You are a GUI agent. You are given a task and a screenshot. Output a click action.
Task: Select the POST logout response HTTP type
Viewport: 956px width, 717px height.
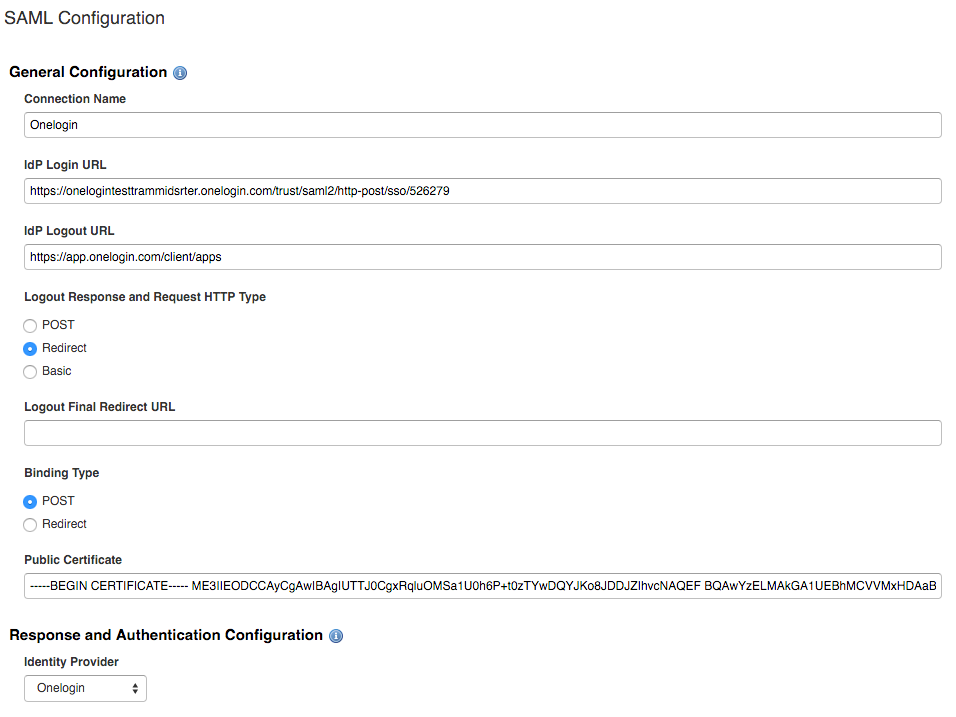click(30, 324)
